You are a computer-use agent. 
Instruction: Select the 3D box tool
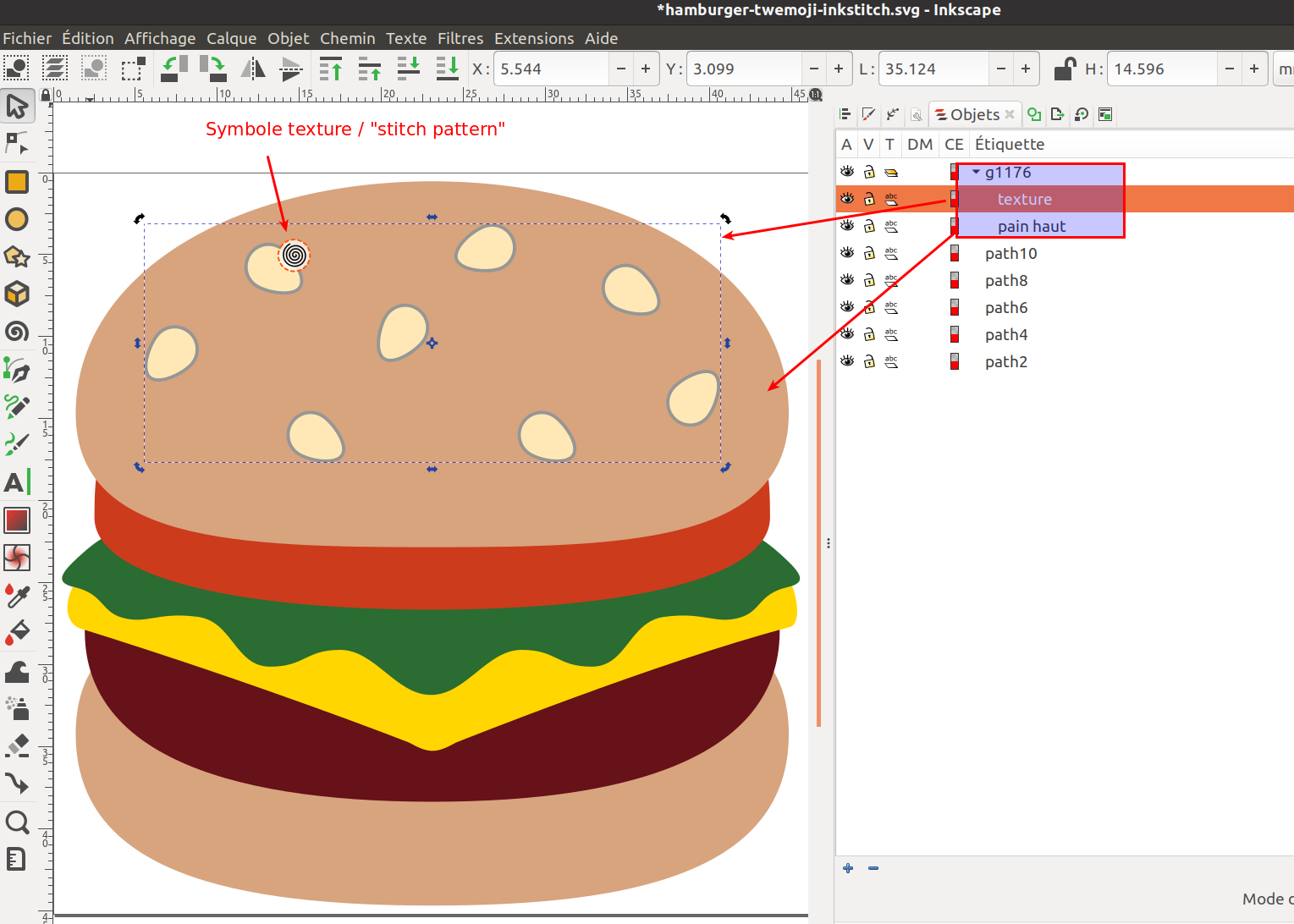[x=17, y=294]
